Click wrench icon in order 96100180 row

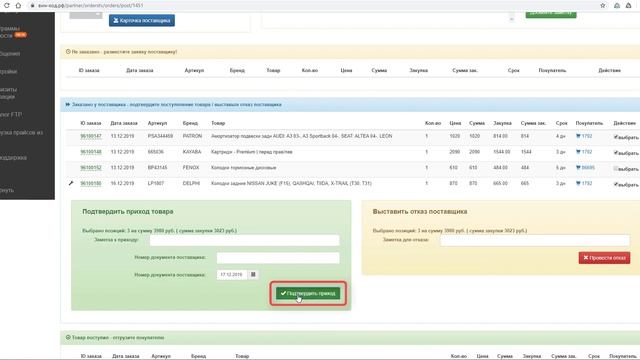(71, 183)
